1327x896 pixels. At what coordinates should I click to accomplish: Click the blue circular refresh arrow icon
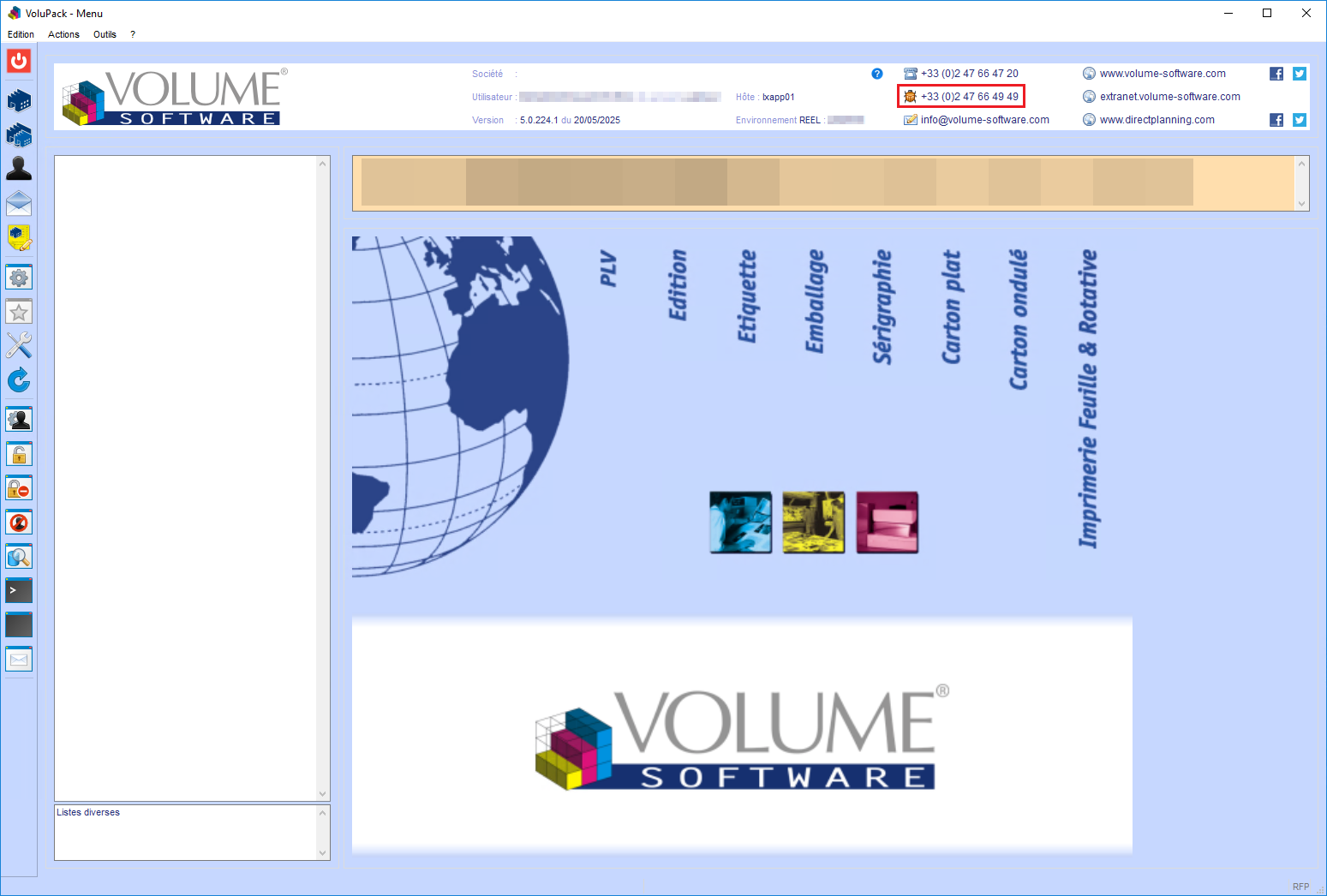(x=19, y=379)
